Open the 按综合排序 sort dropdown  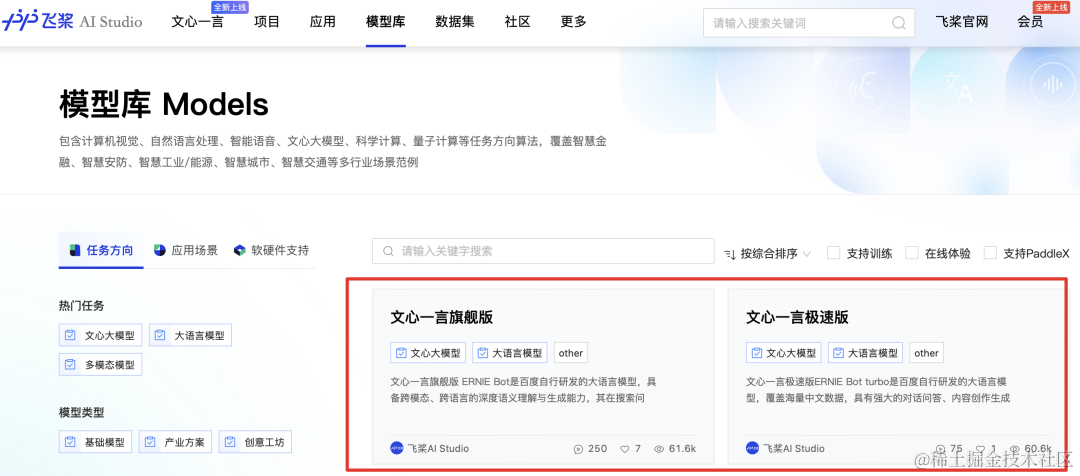tap(768, 253)
